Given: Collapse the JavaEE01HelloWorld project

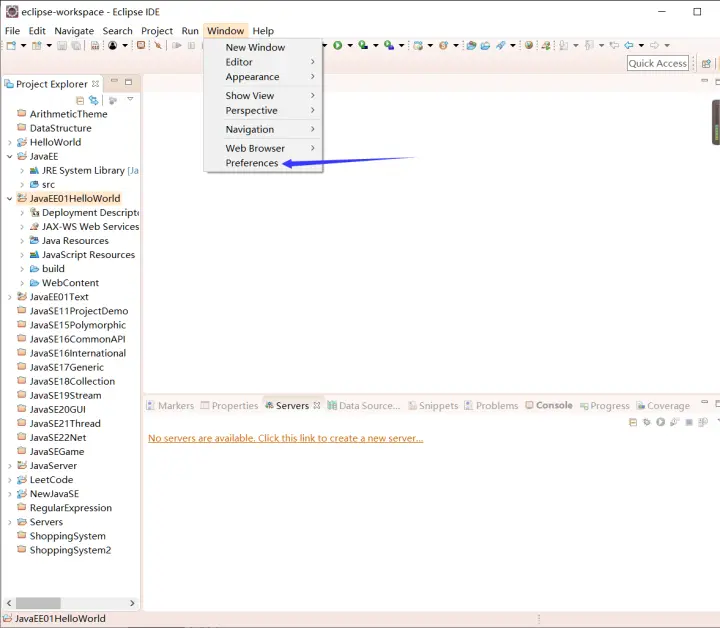Looking at the screenshot, I should (x=10, y=199).
